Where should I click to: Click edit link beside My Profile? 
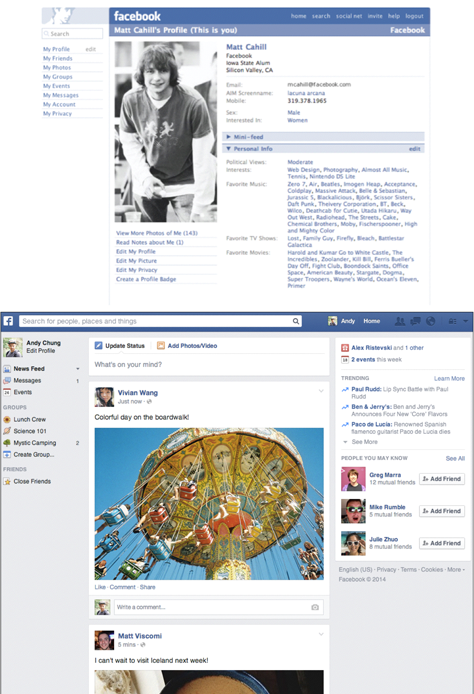91,49
